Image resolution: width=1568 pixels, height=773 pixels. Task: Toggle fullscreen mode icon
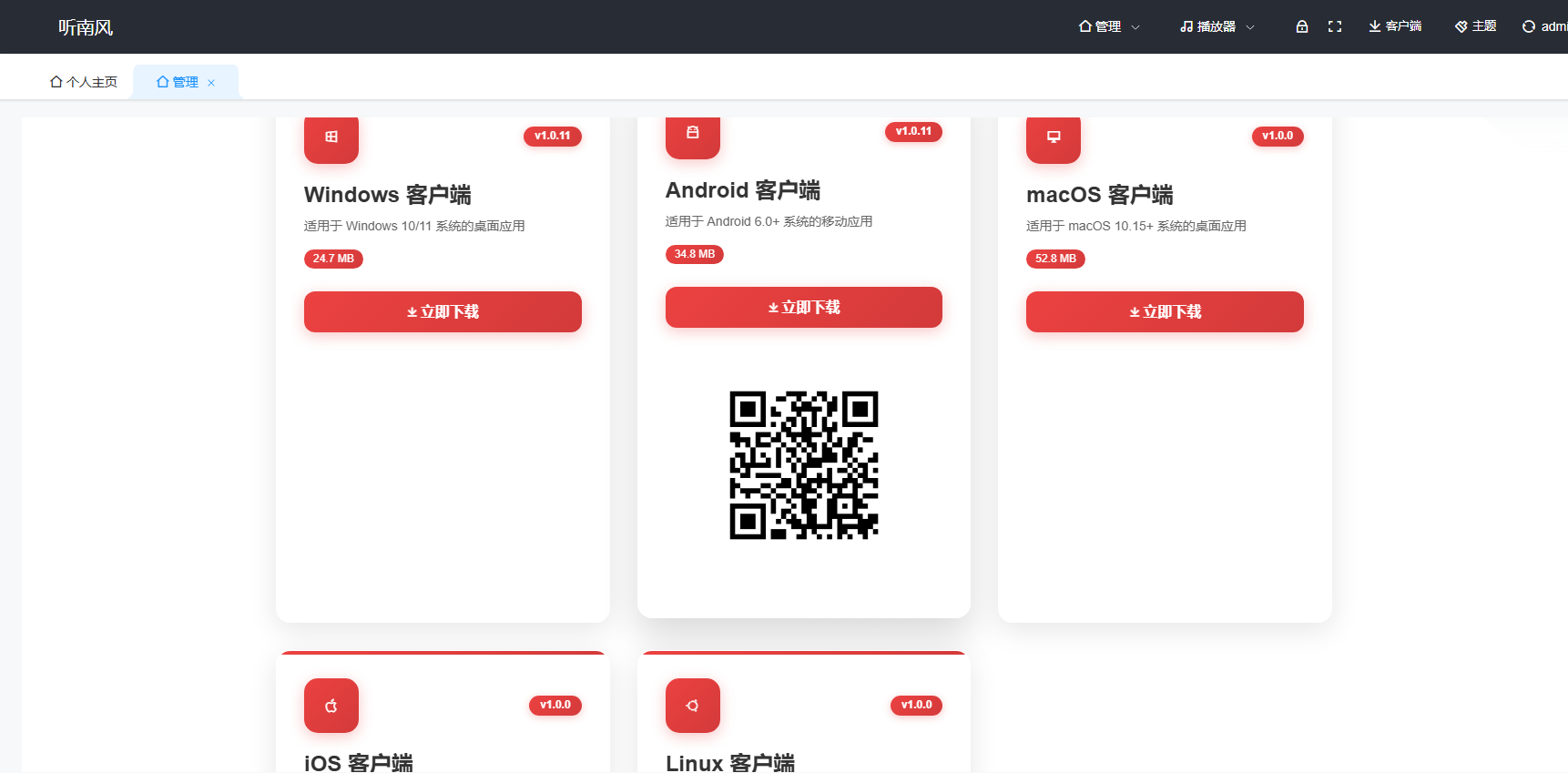[x=1335, y=26]
